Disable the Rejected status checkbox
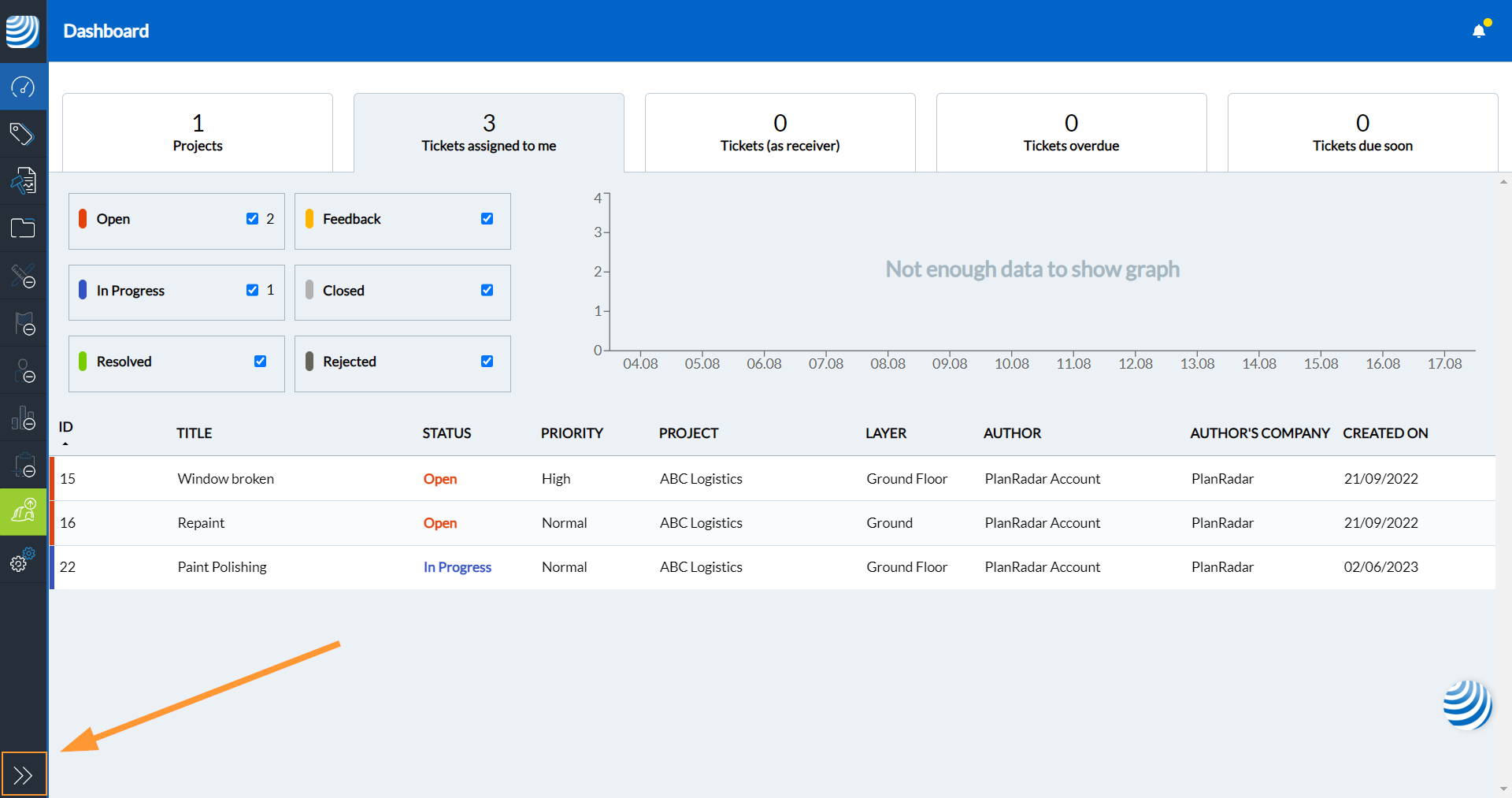 487,362
